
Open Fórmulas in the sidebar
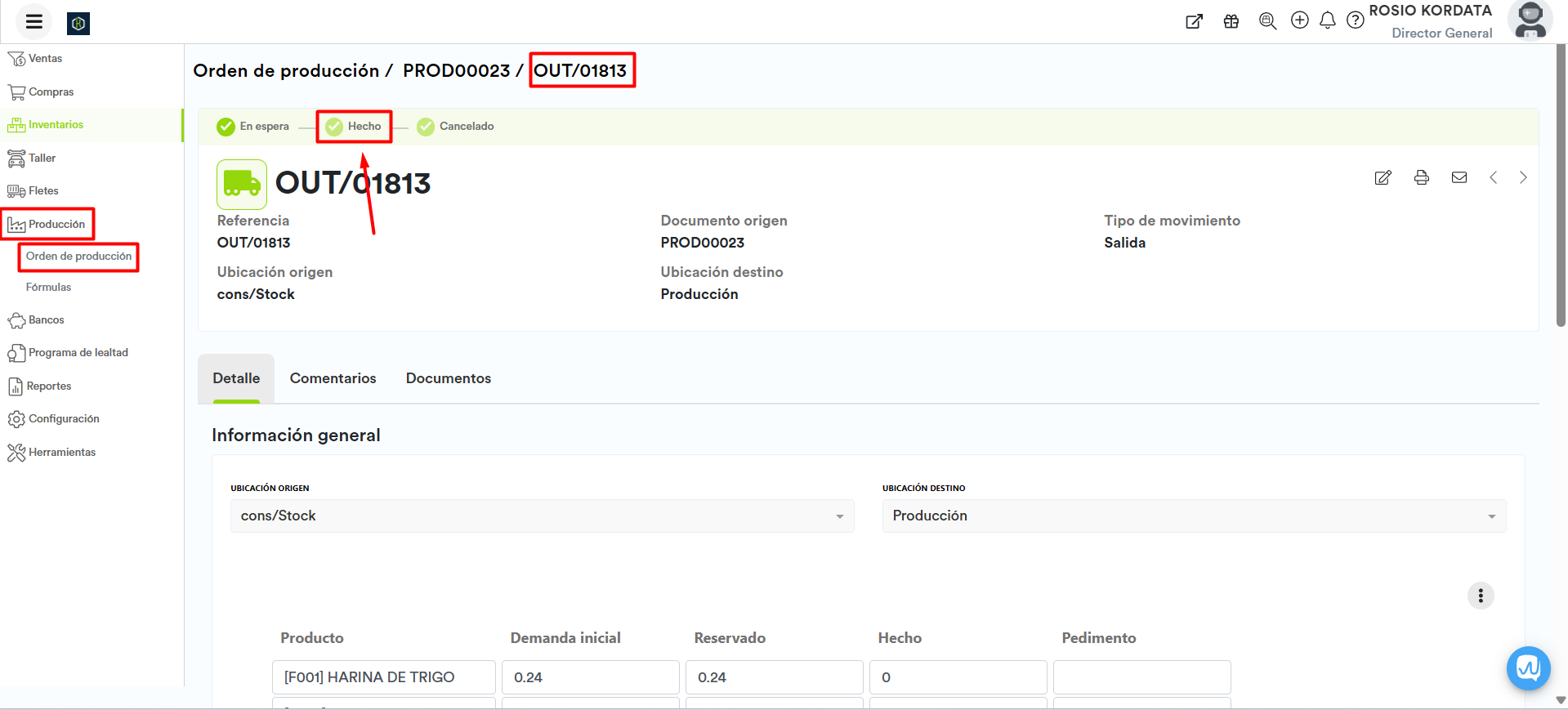pyautogui.click(x=48, y=288)
